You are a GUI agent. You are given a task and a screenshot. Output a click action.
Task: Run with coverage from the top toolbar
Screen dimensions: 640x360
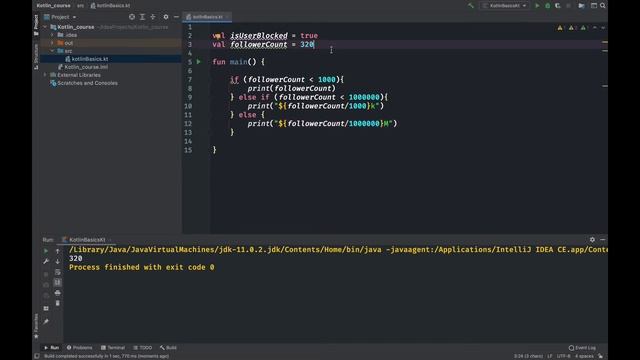coord(558,6)
